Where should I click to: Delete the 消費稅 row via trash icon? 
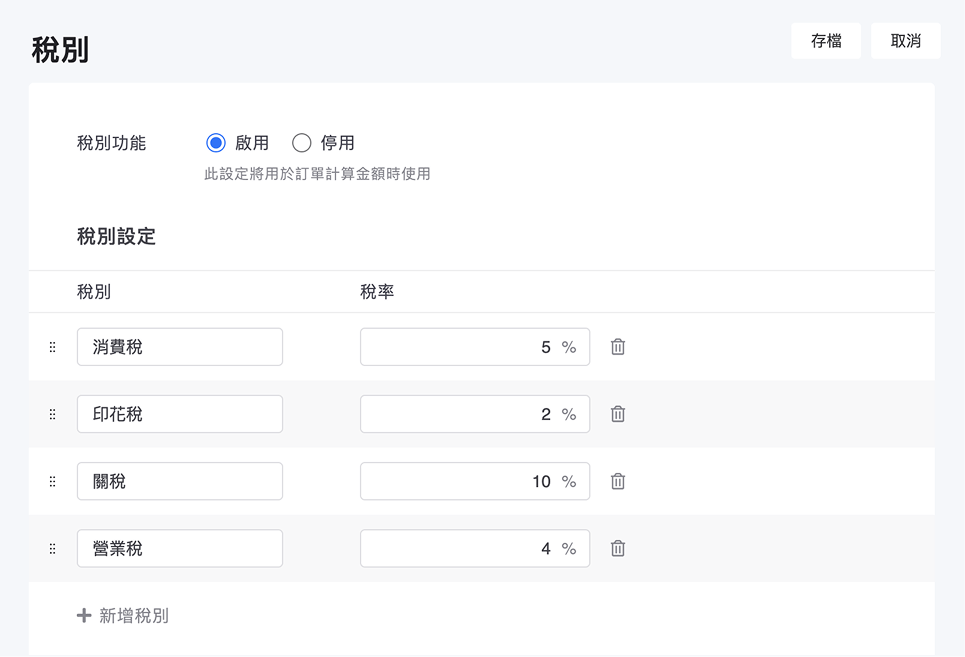tap(618, 347)
